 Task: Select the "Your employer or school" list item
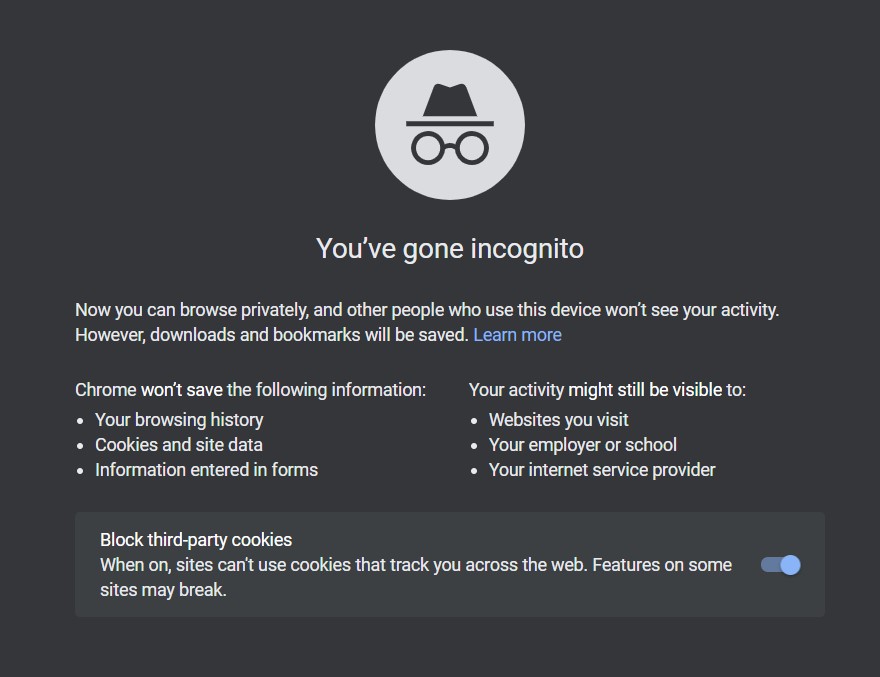click(x=582, y=445)
